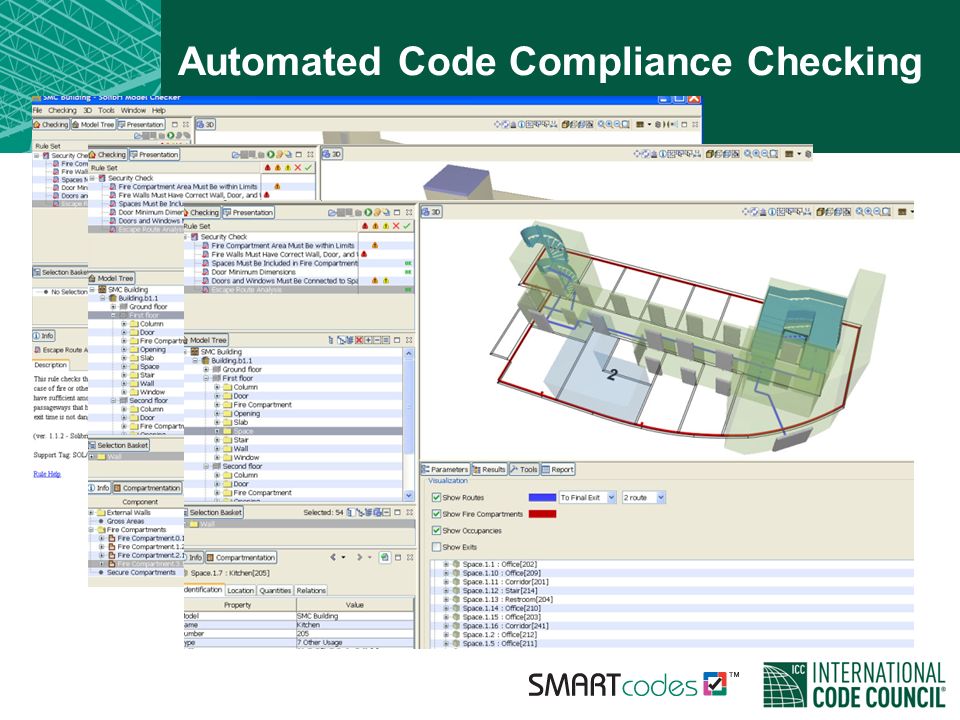Uncheck the Show Fire Compartments checkbox
960x720 pixels.
coord(436,514)
